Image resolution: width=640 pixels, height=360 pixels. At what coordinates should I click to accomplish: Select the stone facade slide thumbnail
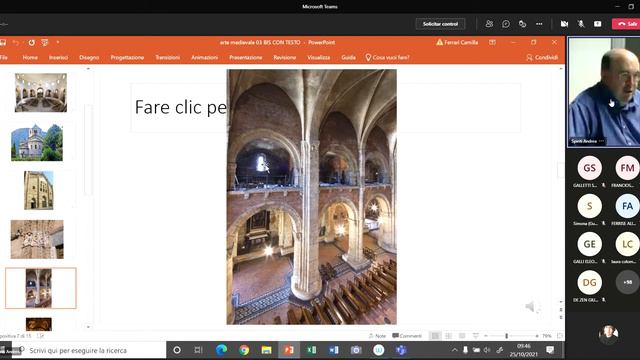click(38, 190)
